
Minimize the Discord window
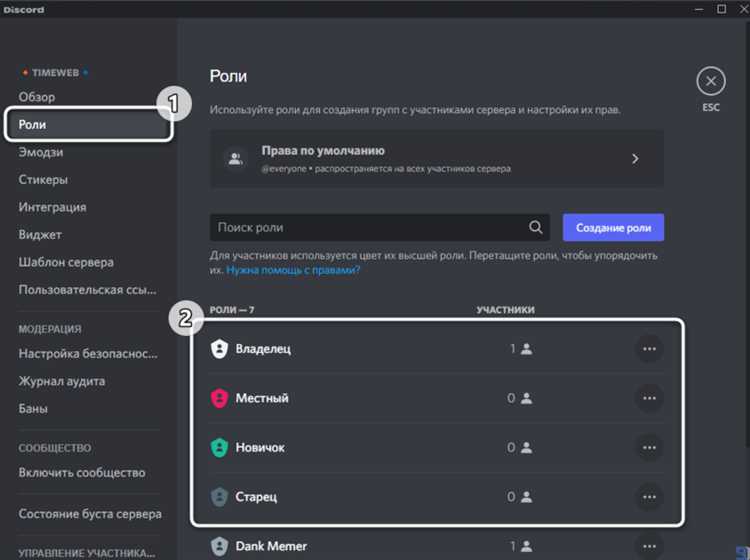[699, 9]
